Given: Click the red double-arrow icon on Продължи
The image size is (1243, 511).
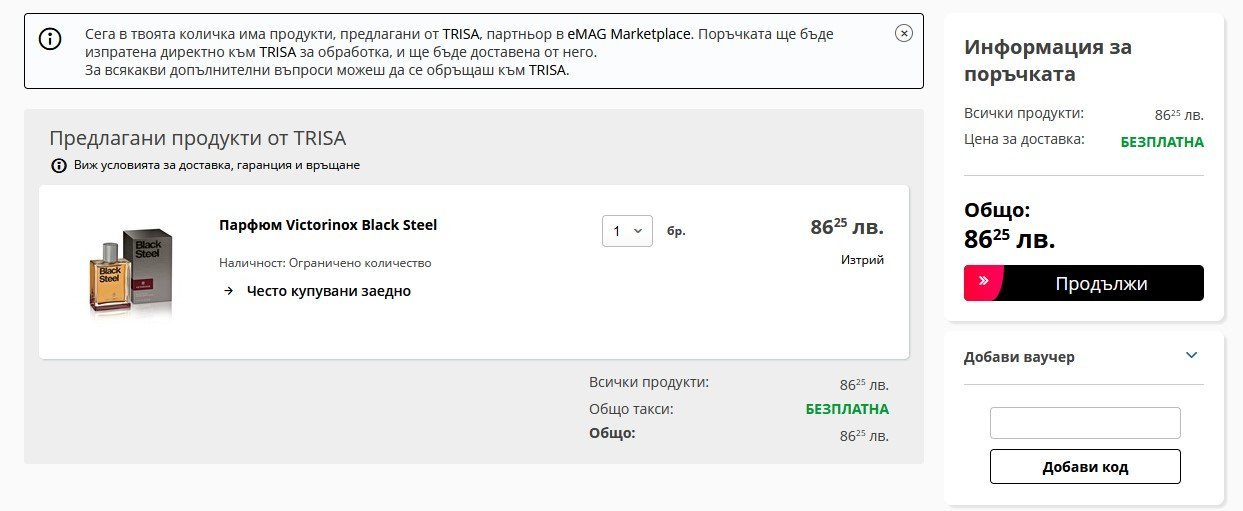Looking at the screenshot, I should 983,283.
